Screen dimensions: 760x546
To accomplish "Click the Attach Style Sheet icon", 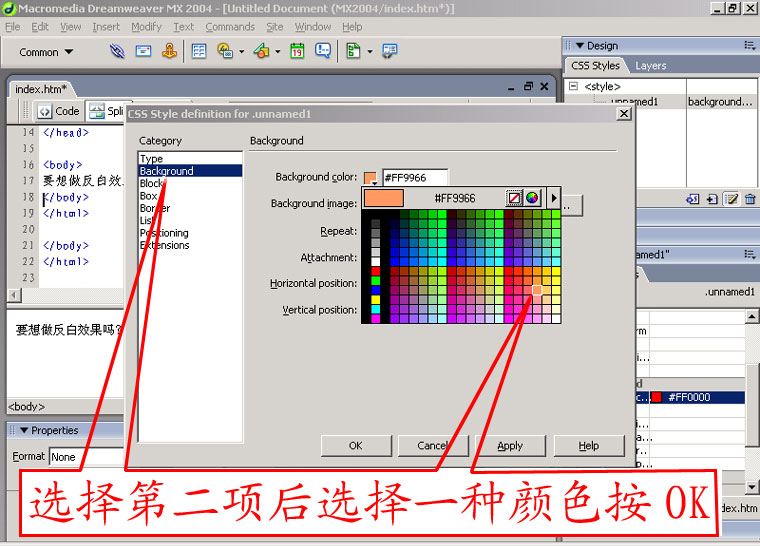I will (692, 199).
